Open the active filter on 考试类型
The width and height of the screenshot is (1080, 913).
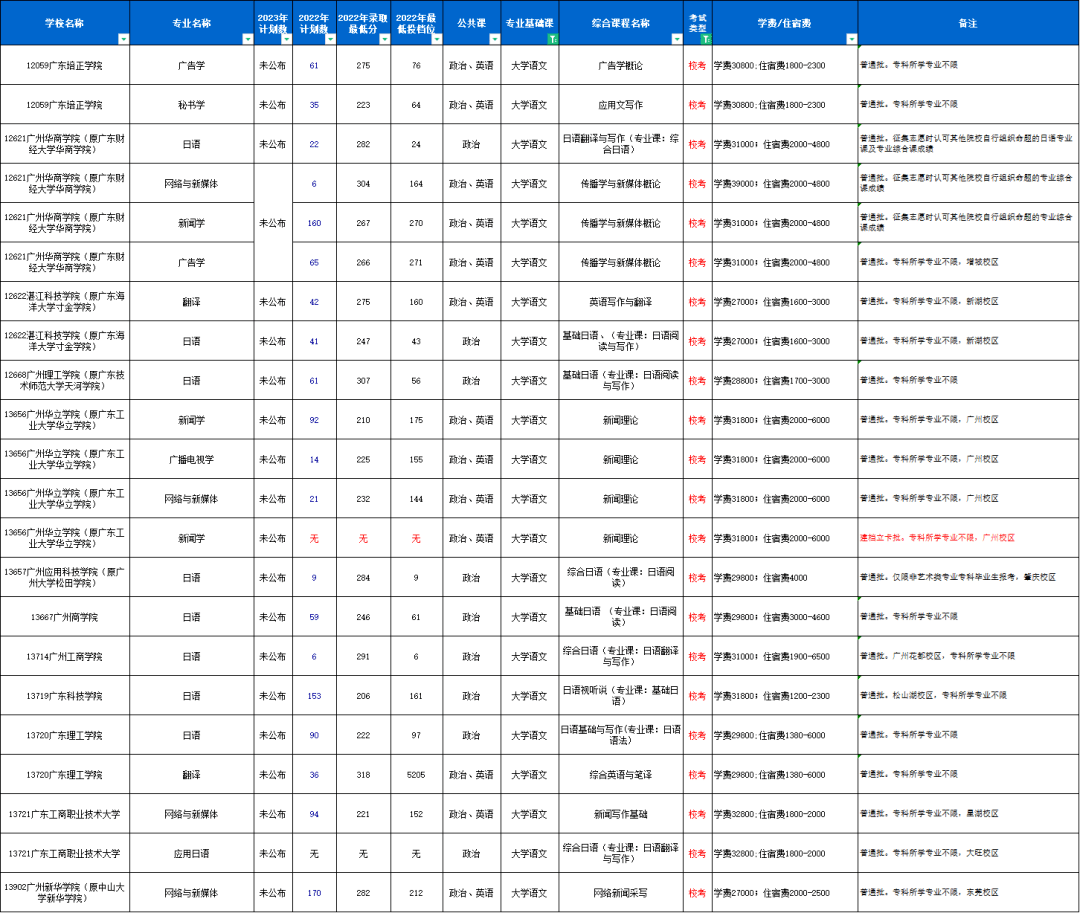pos(706,39)
